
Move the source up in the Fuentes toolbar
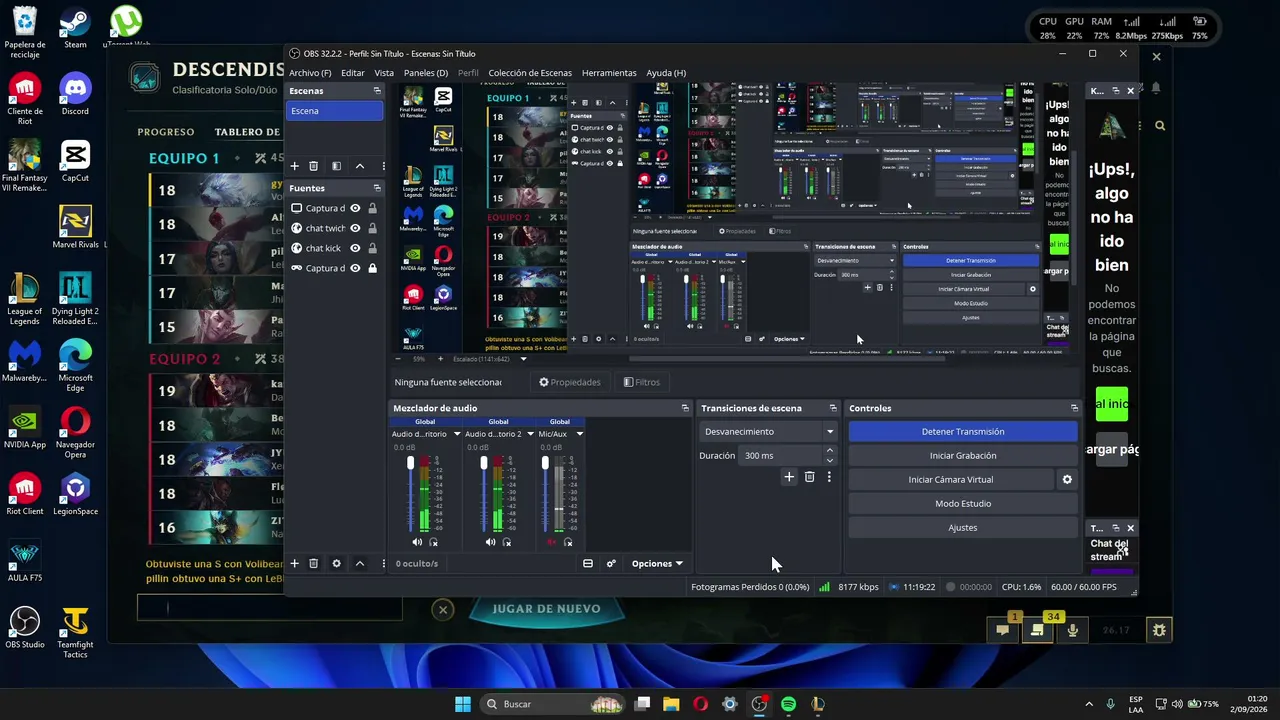359,563
